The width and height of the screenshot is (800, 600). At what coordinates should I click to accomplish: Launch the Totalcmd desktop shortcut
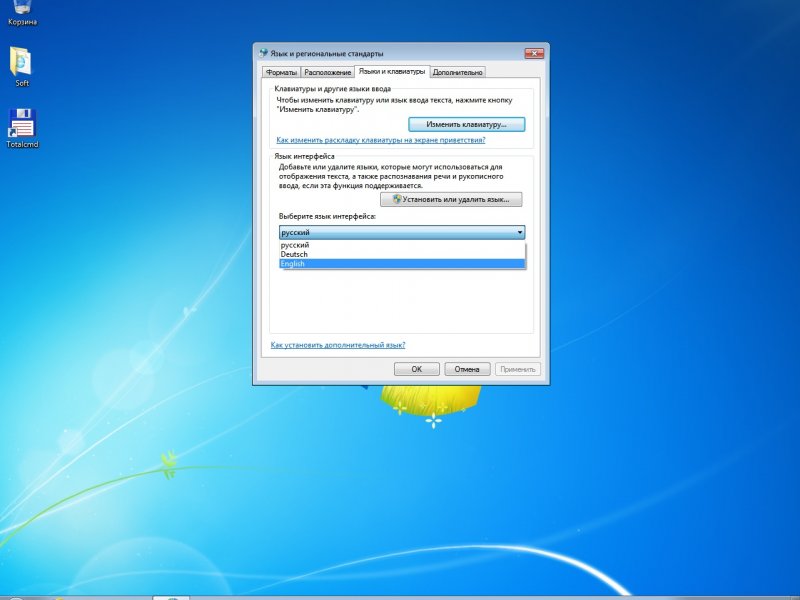[22, 128]
